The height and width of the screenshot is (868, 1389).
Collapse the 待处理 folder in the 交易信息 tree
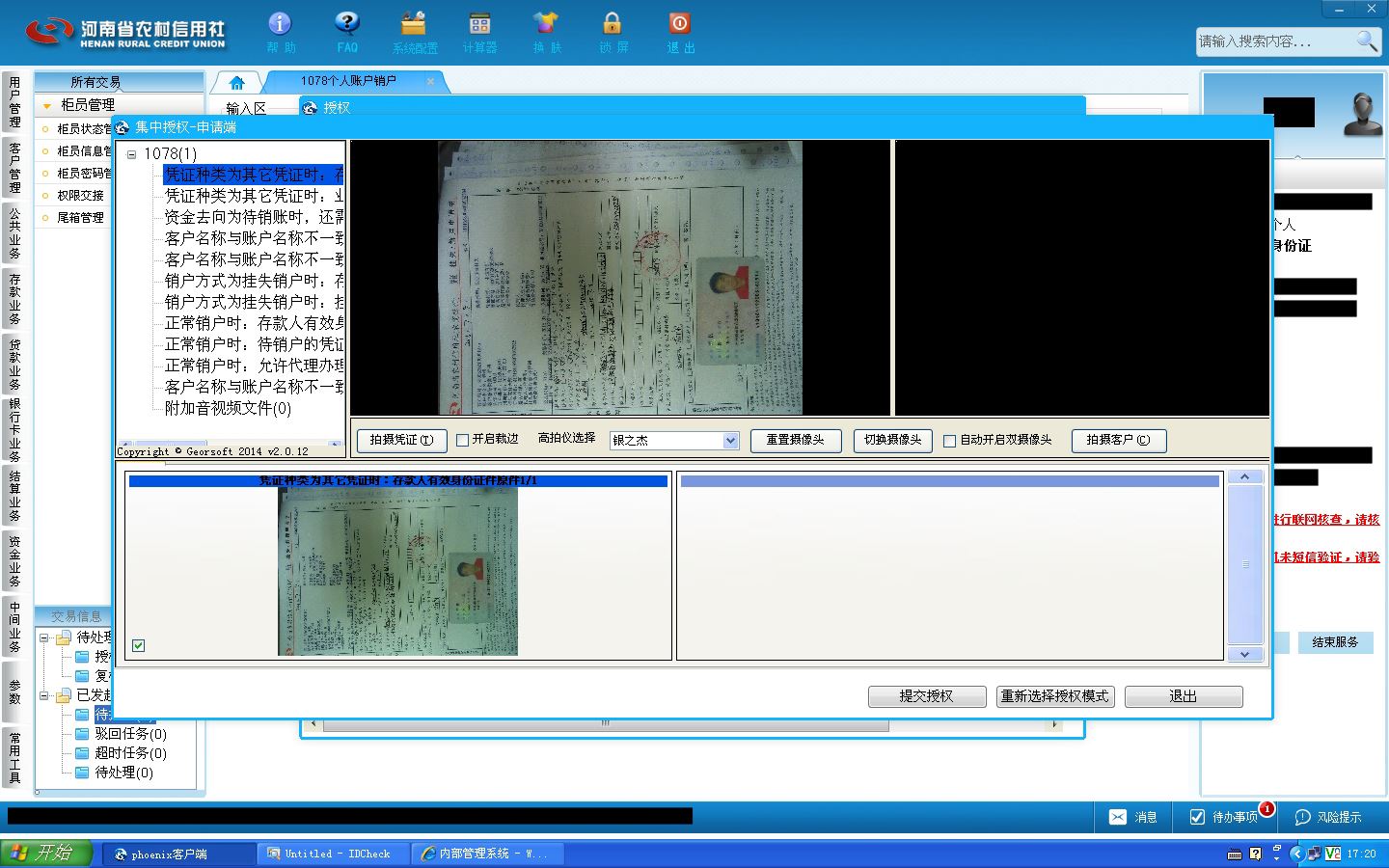pos(44,637)
